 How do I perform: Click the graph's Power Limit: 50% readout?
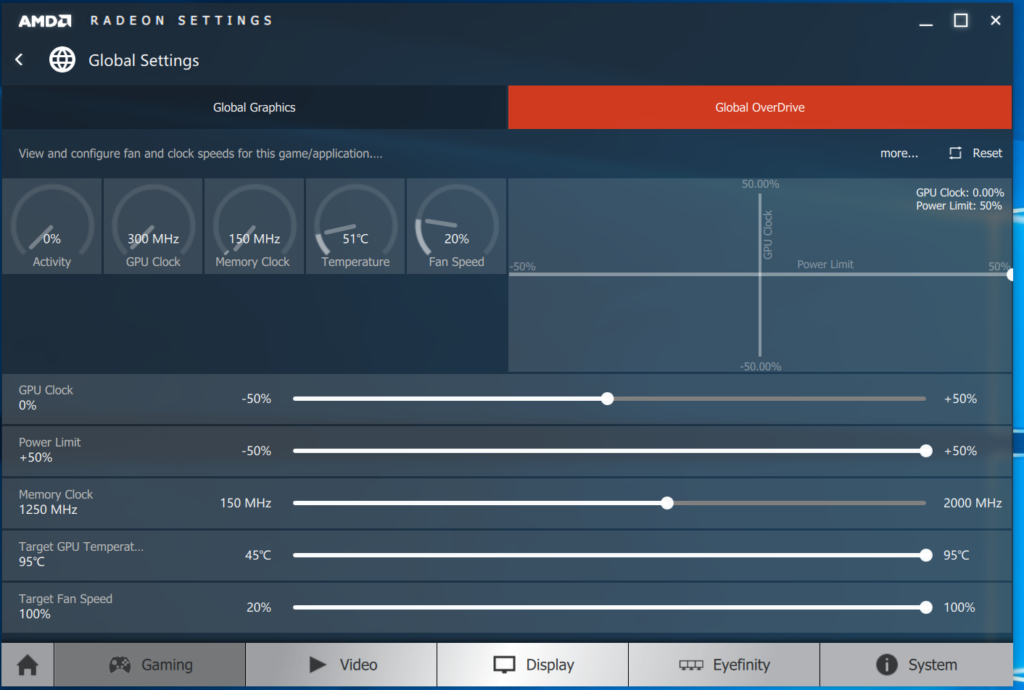coord(959,206)
